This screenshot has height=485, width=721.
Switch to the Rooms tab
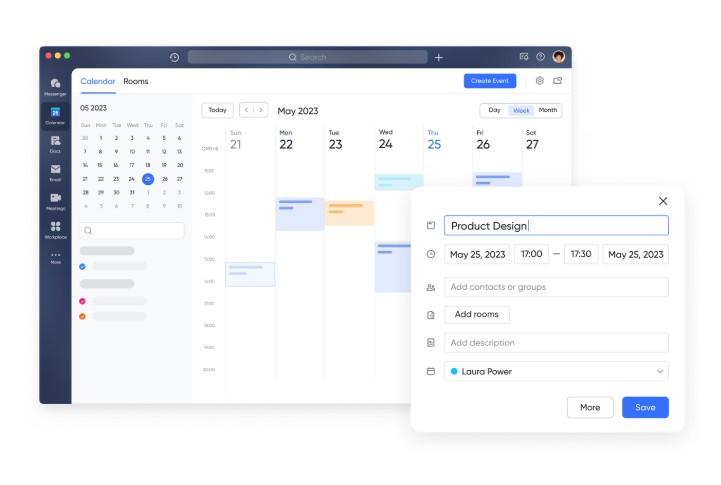point(136,81)
